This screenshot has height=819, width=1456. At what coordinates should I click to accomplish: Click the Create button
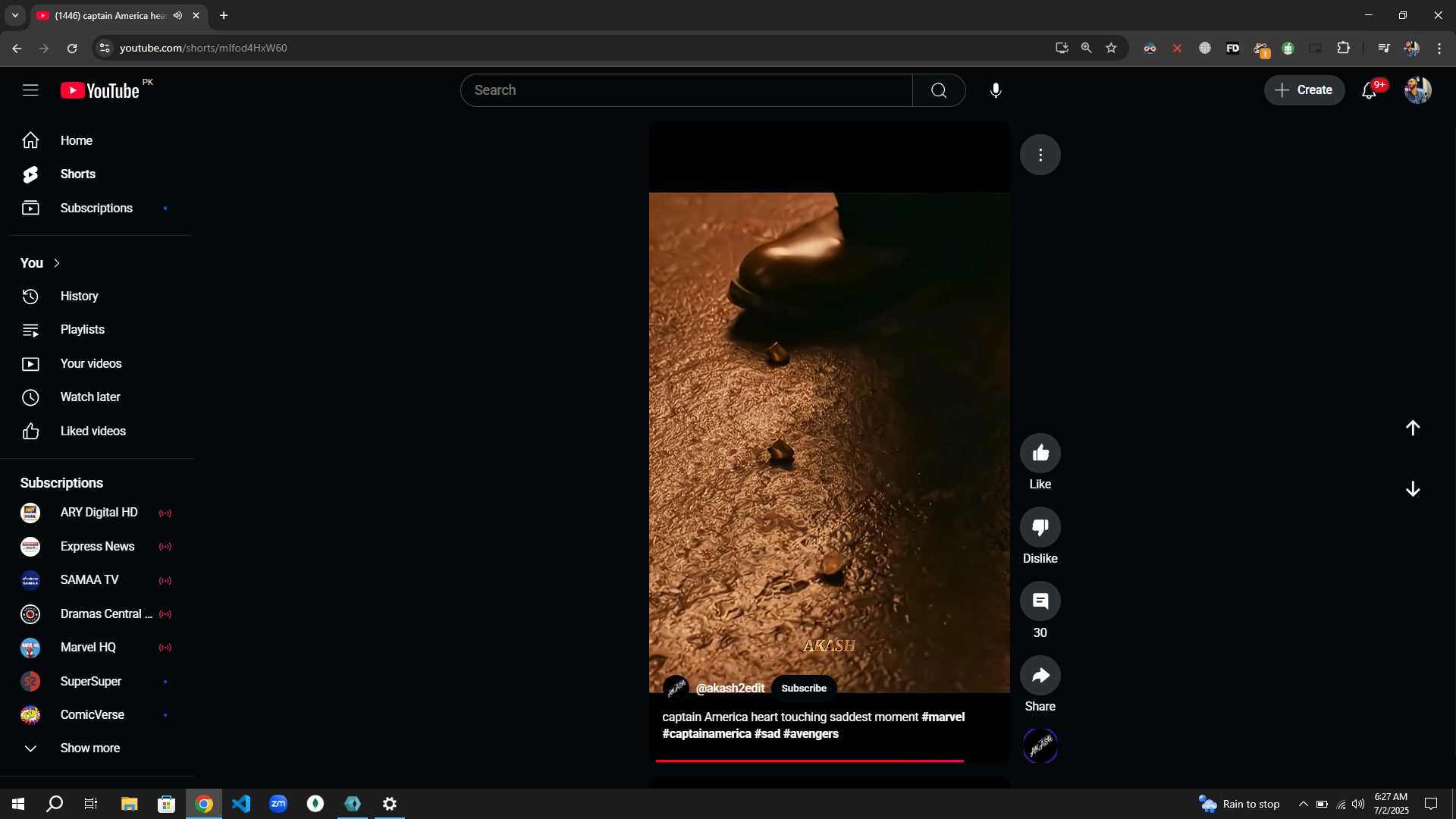coord(1304,90)
